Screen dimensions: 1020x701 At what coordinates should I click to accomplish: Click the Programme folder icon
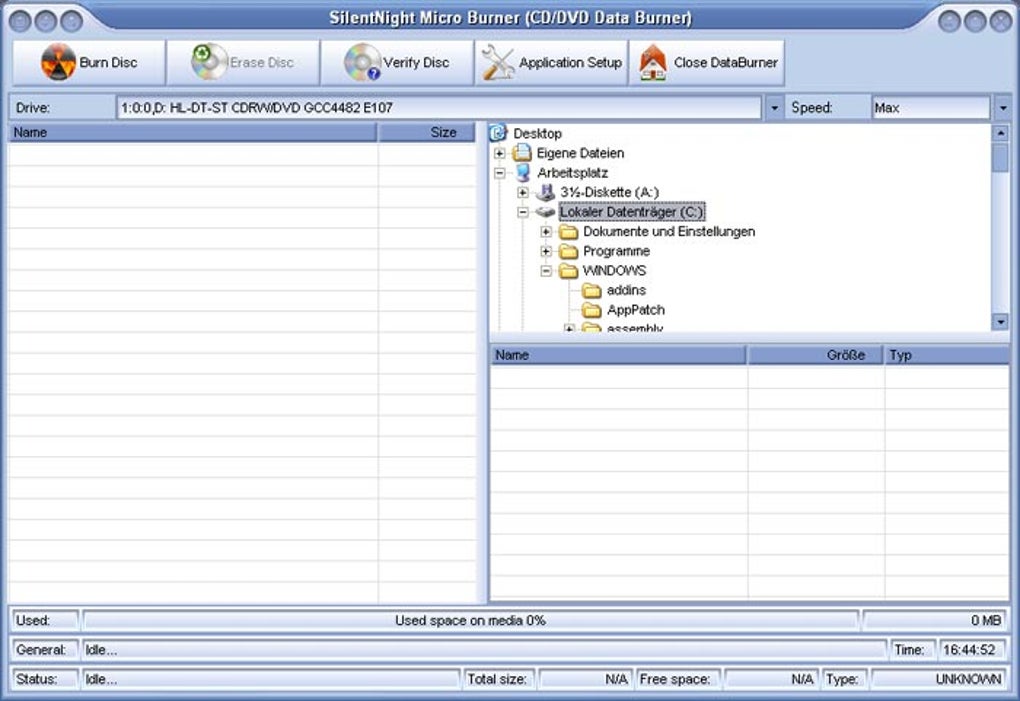pyautogui.click(x=569, y=251)
